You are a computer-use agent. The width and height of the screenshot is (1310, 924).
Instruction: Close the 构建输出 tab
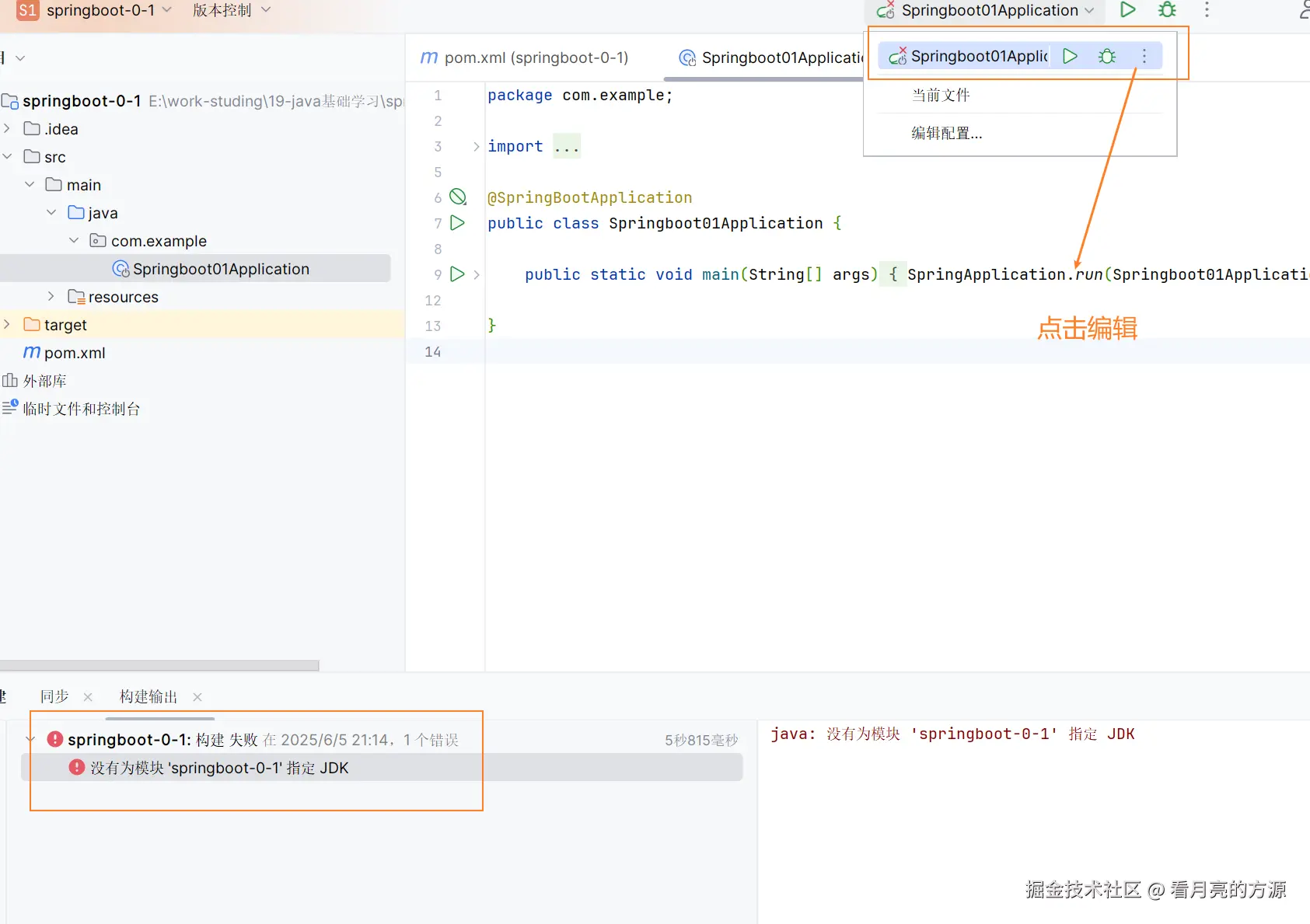tap(197, 697)
